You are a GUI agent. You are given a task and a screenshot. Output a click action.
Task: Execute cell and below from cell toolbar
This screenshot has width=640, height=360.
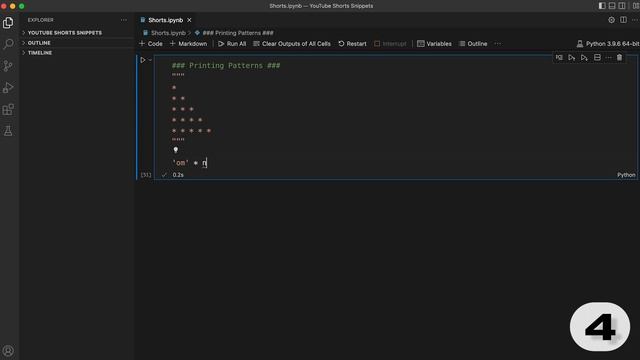pos(584,58)
